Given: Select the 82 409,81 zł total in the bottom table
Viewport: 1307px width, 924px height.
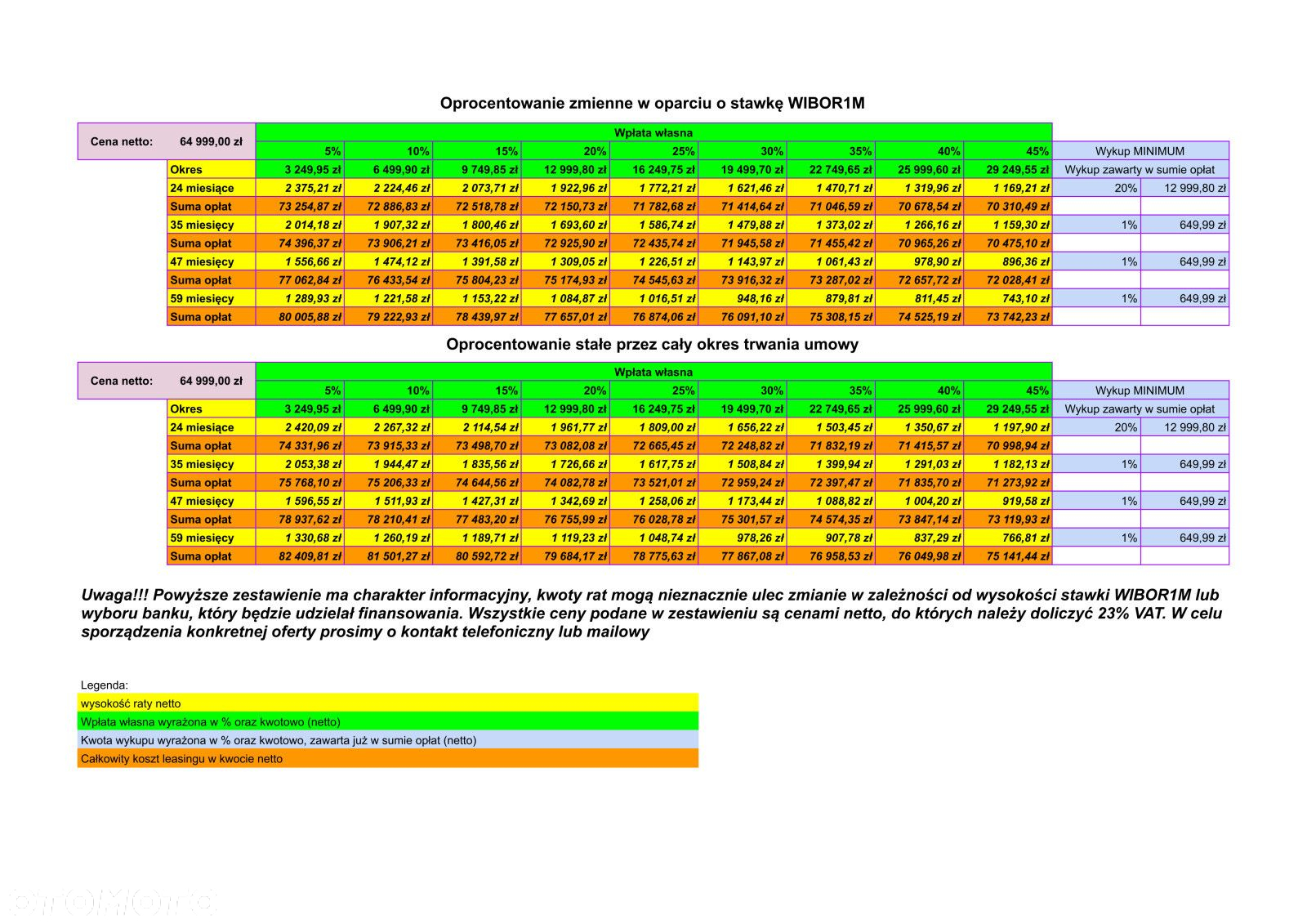Looking at the screenshot, I should pos(300,556).
